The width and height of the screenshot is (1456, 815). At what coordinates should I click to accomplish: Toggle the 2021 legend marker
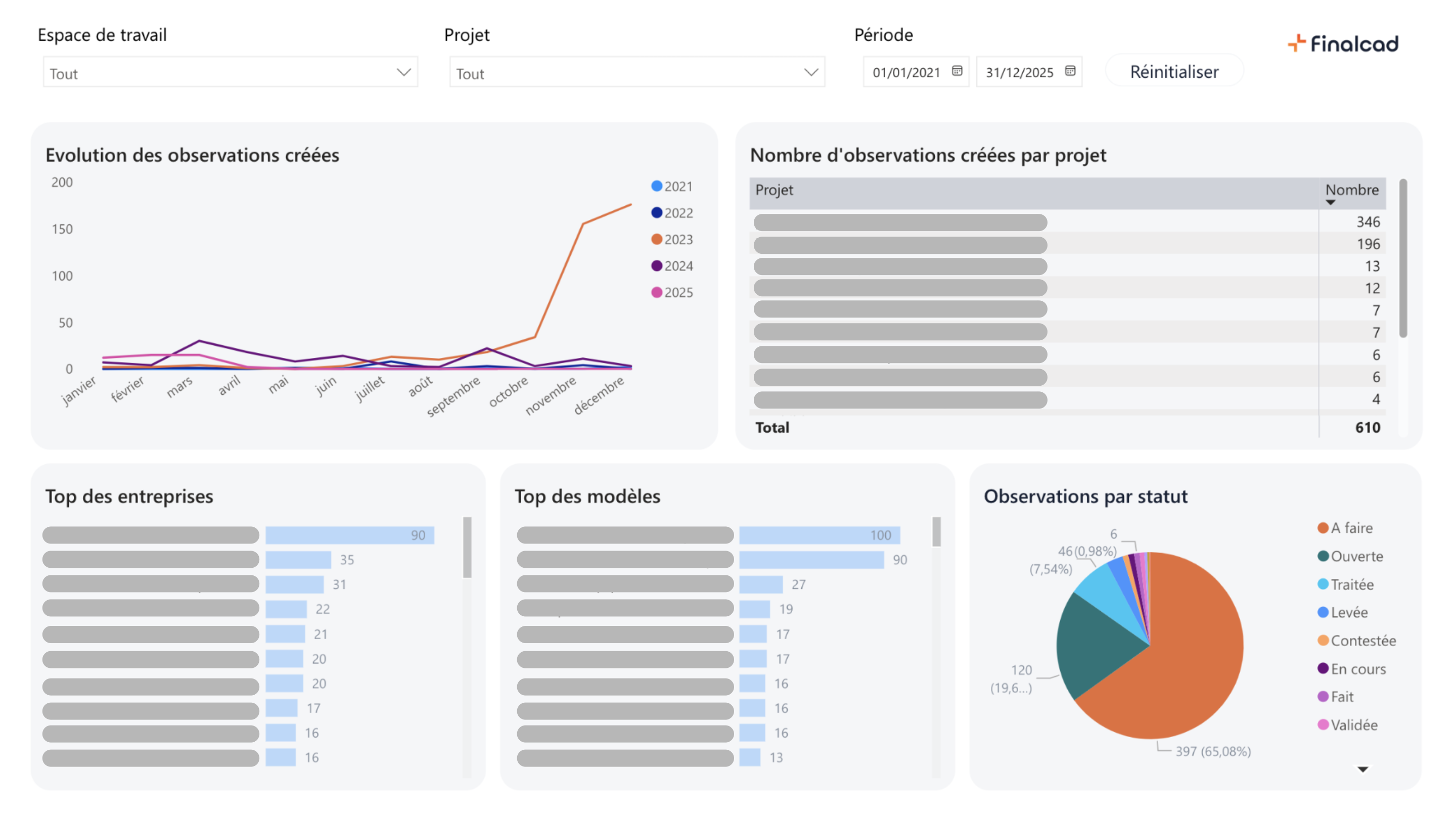[656, 186]
